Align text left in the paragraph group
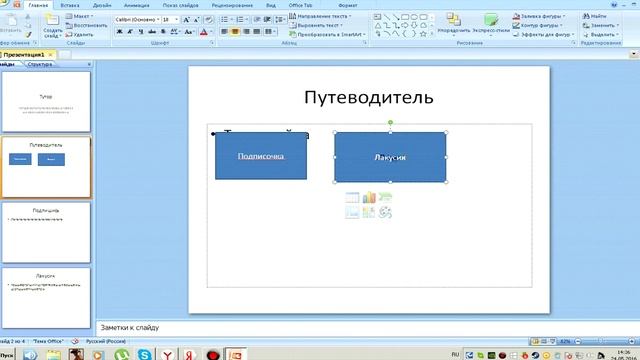 tap(224, 31)
